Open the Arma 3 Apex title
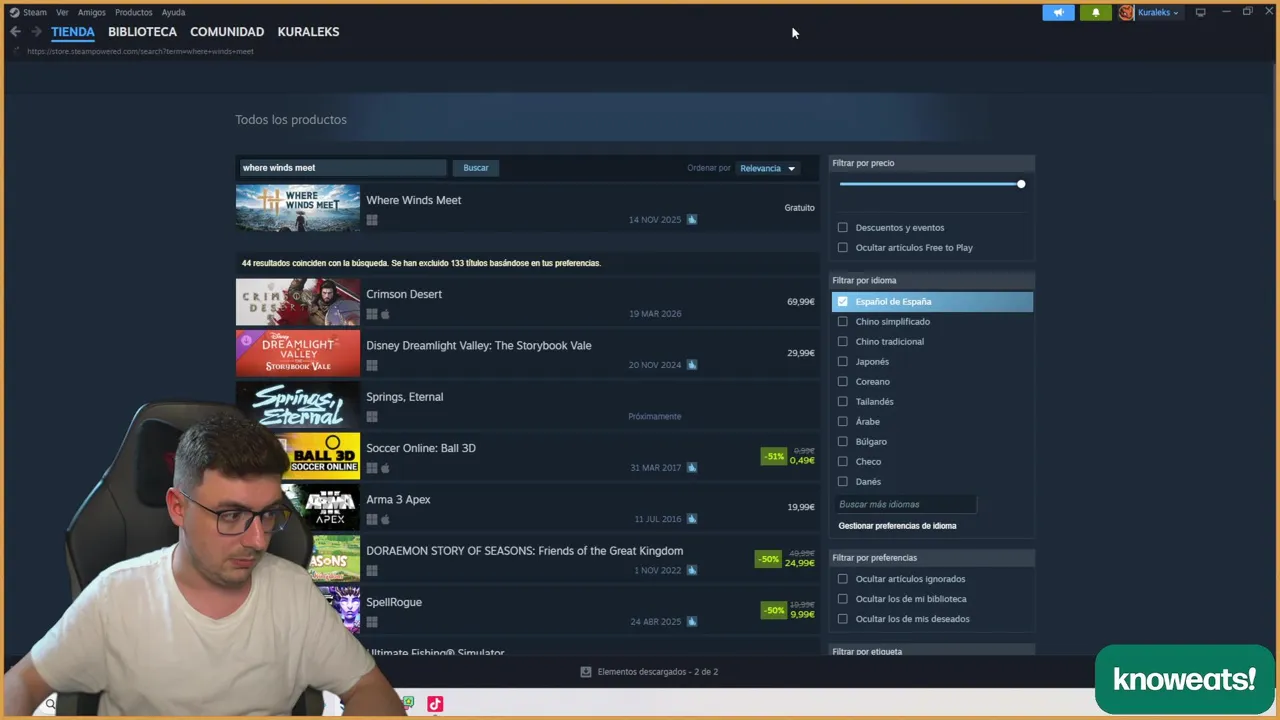The height and width of the screenshot is (720, 1280). [398, 499]
